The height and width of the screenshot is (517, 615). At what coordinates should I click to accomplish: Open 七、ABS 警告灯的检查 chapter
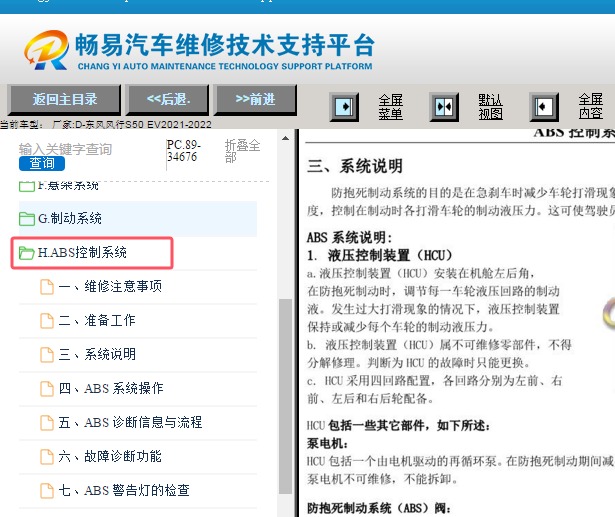[x=124, y=491]
